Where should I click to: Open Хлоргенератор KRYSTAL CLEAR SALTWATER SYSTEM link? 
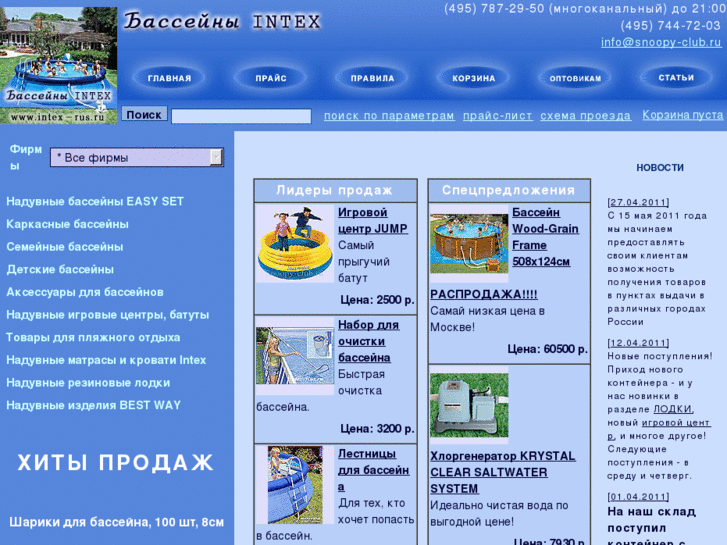pos(503,473)
